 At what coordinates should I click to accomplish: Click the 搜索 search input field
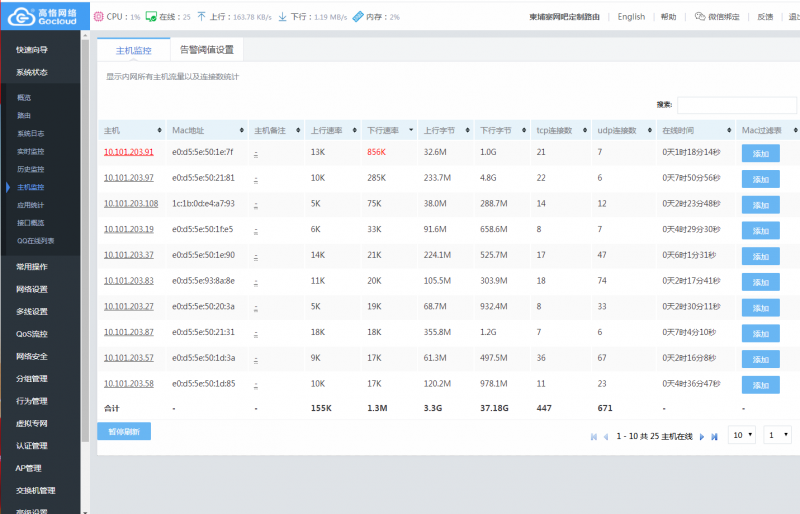(x=737, y=105)
